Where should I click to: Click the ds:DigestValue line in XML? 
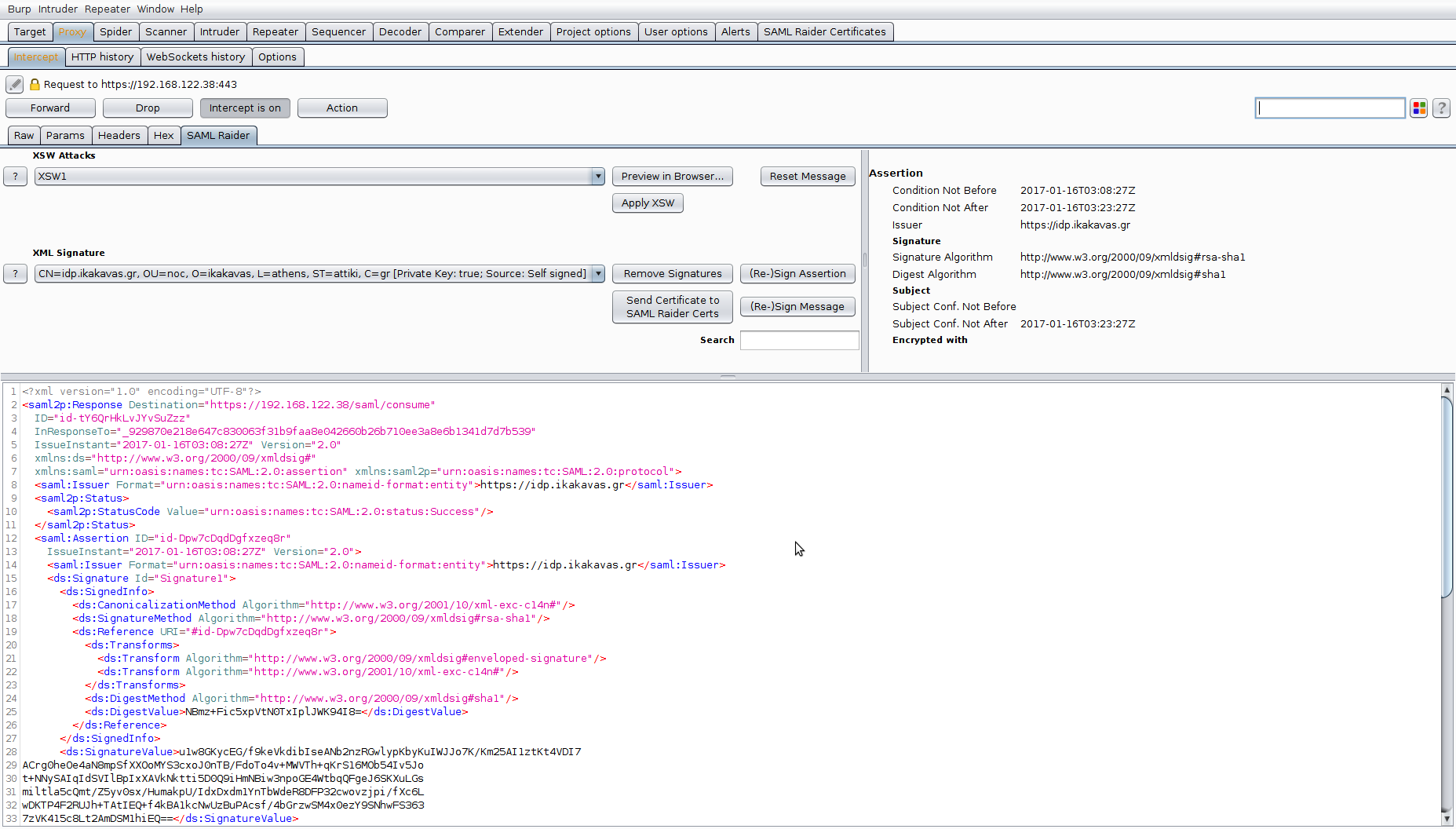276,712
